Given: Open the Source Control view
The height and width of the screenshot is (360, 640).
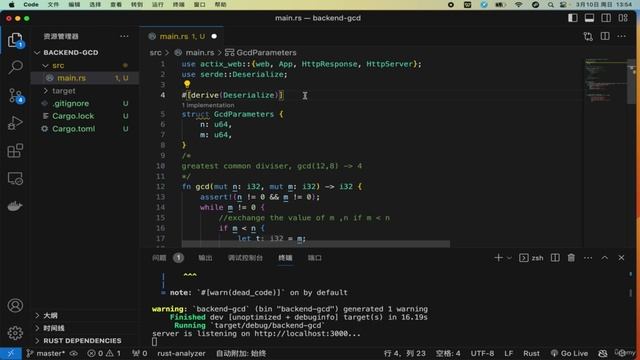Looking at the screenshot, I should pyautogui.click(x=16, y=96).
